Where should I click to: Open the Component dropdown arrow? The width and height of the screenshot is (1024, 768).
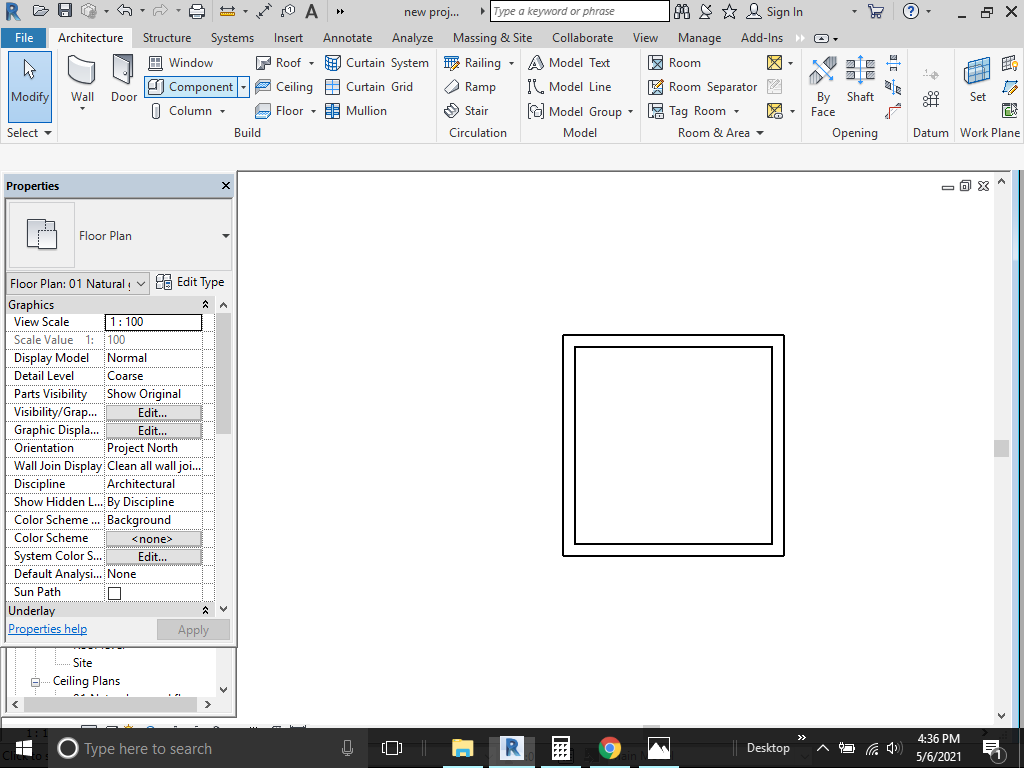(x=243, y=87)
